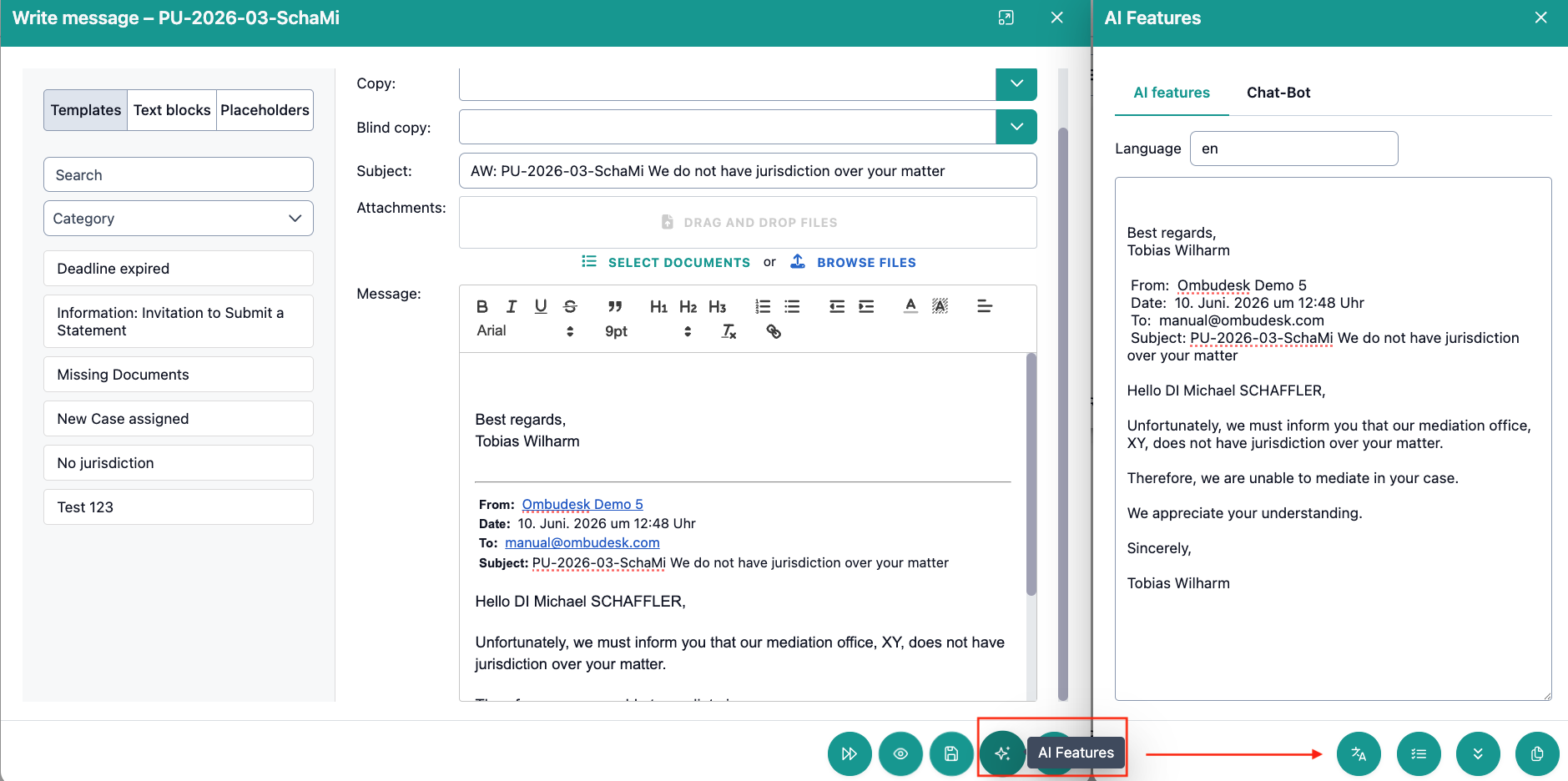
Task: Copy the AI-generated text
Action: 1537,753
